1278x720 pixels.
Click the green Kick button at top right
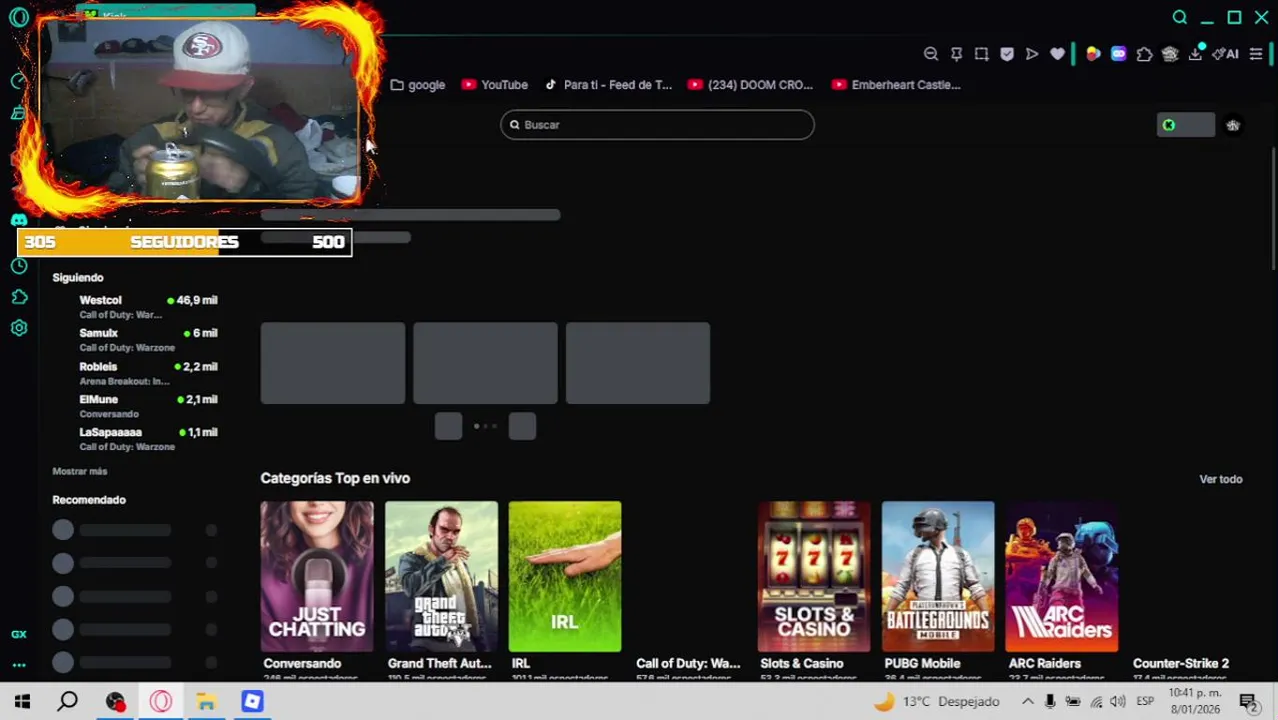1185,125
